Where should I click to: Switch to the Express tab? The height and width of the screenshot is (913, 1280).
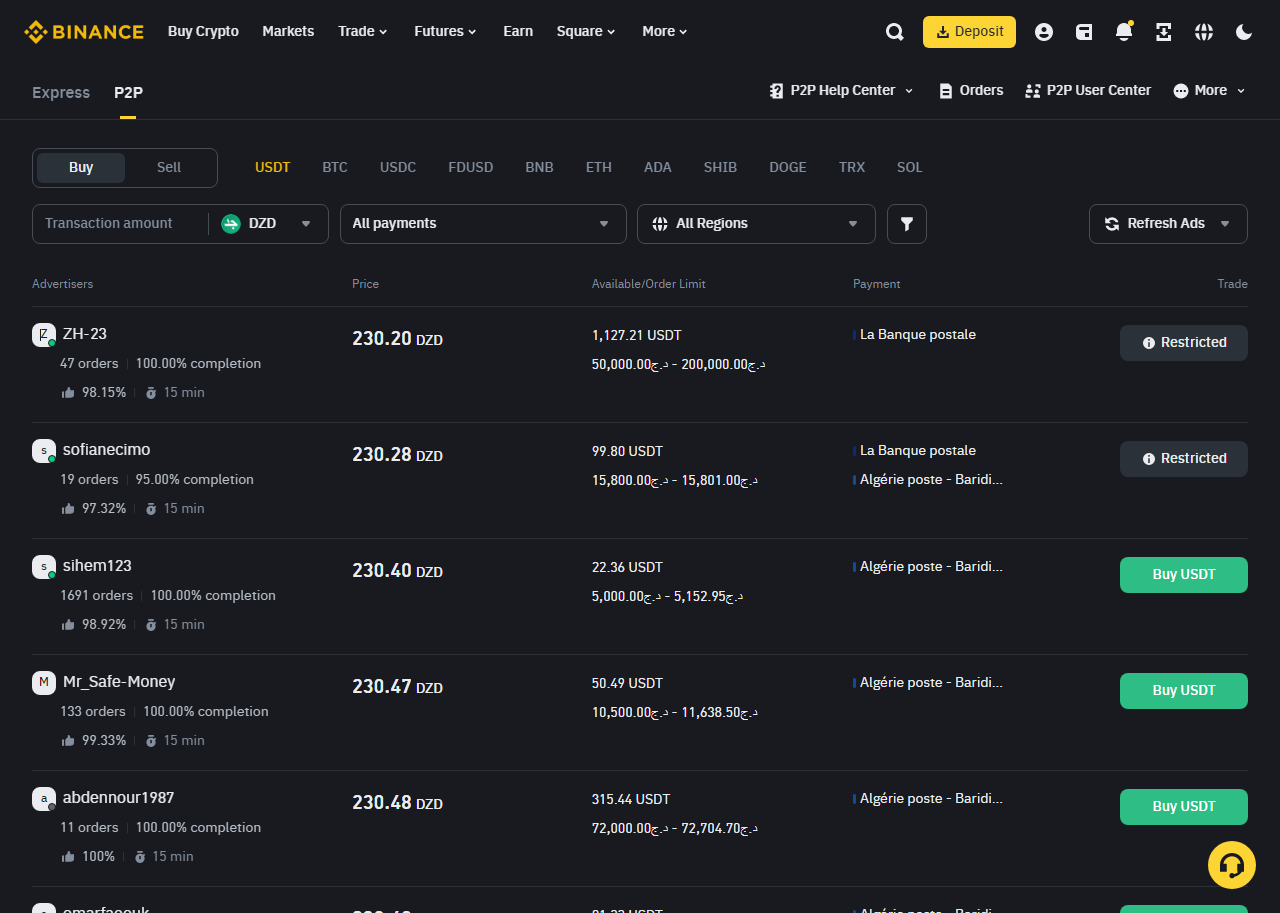(x=61, y=93)
